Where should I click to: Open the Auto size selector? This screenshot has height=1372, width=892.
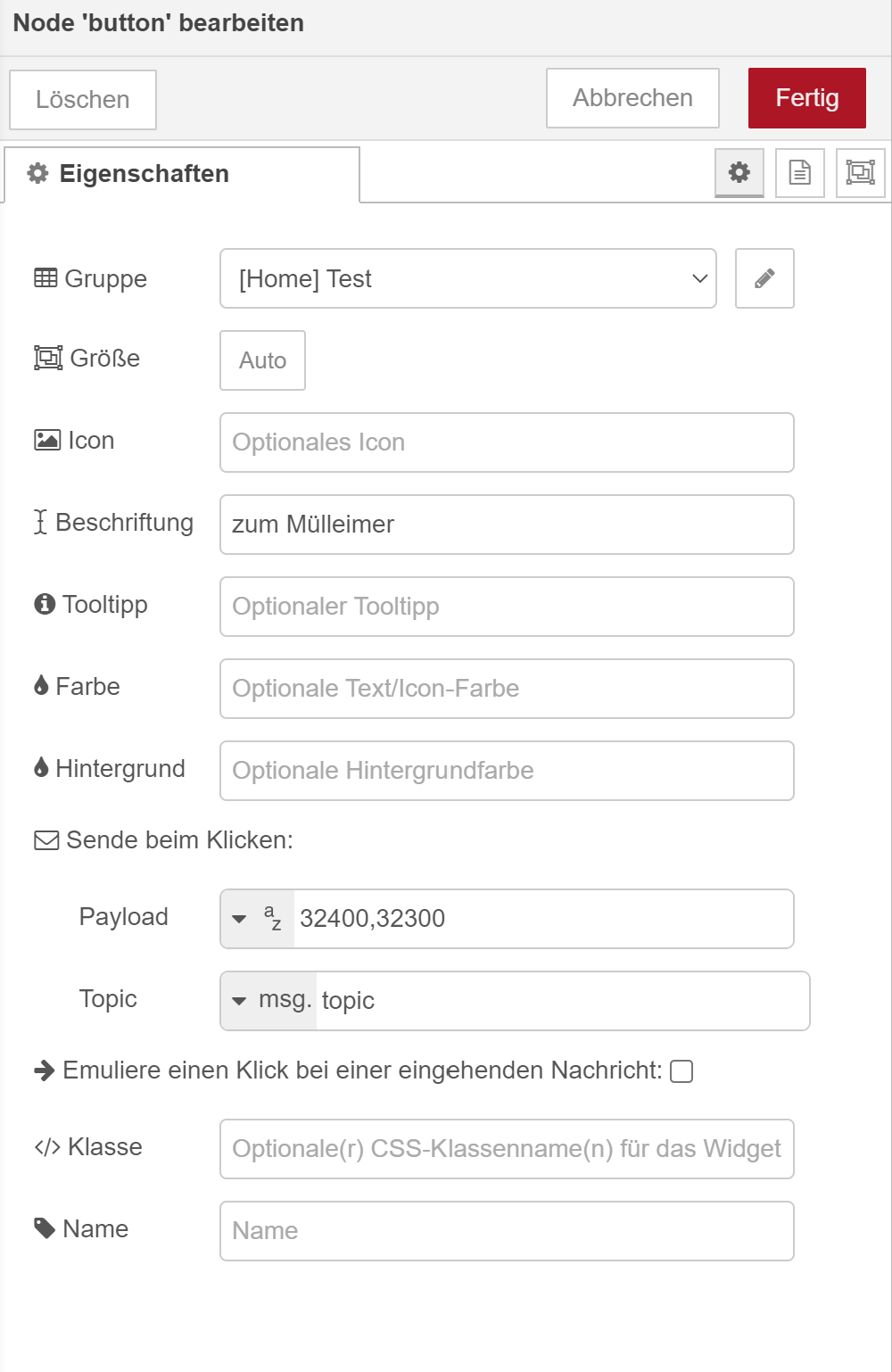(x=262, y=360)
